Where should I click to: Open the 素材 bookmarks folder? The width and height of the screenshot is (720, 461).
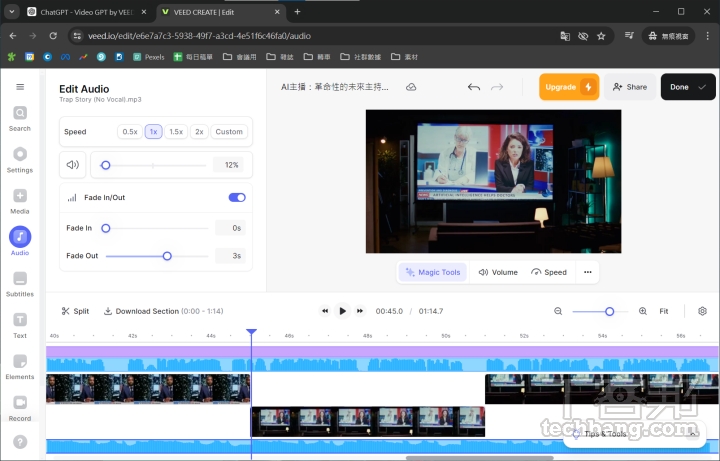[x=404, y=57]
